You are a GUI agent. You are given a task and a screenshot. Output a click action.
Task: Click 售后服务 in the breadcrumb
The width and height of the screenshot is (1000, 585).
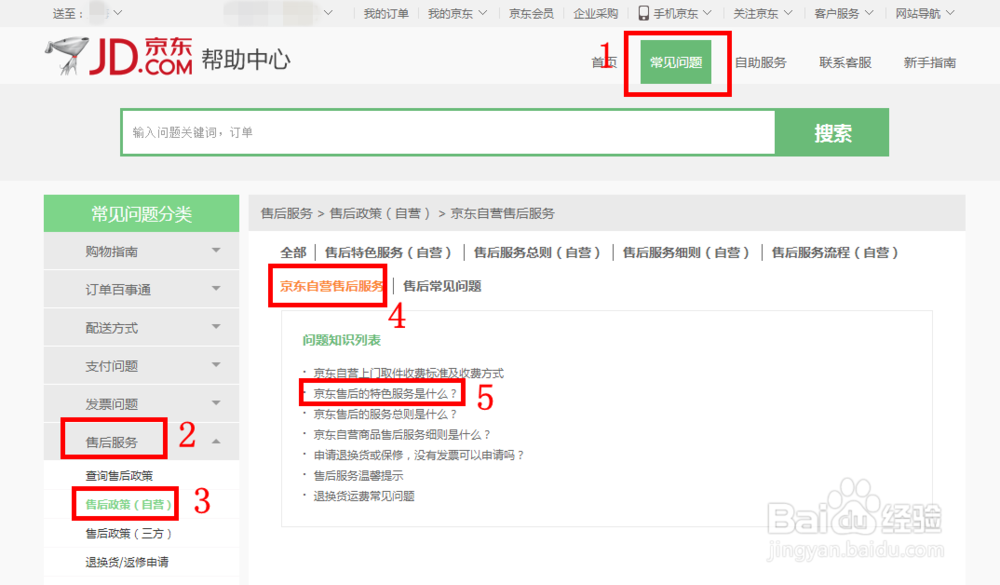coord(286,213)
